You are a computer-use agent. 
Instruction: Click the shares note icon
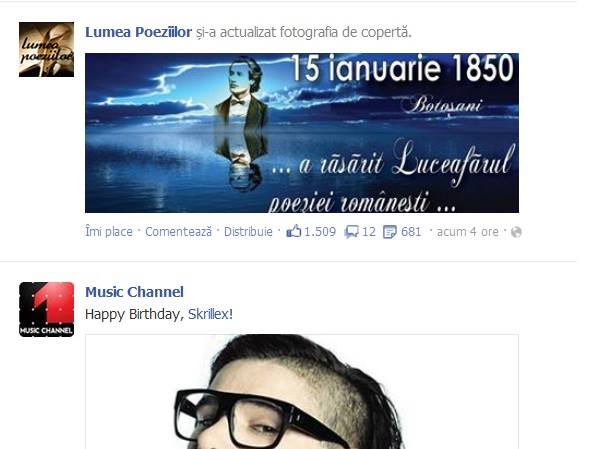coord(390,232)
